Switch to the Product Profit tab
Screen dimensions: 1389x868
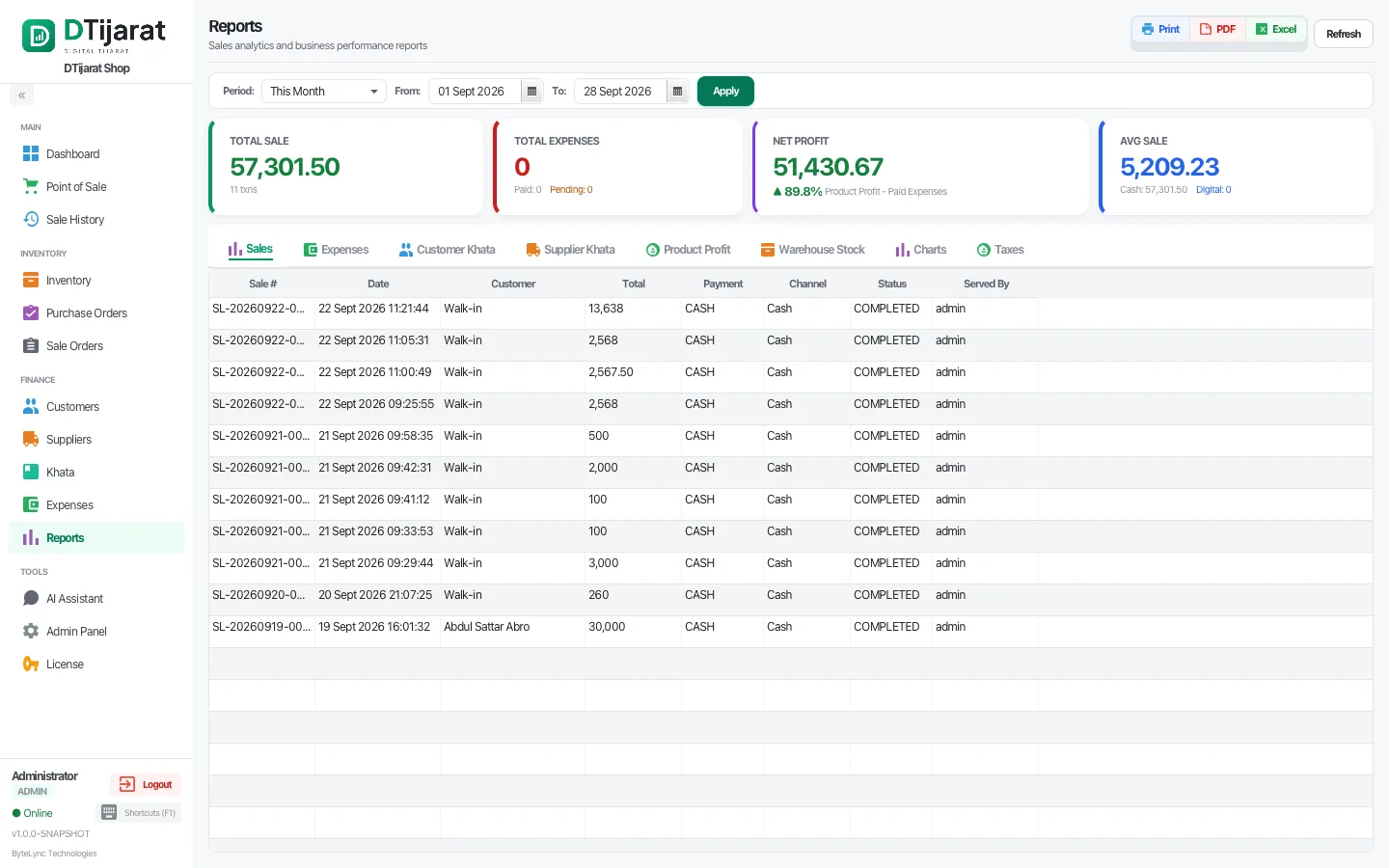click(x=688, y=250)
